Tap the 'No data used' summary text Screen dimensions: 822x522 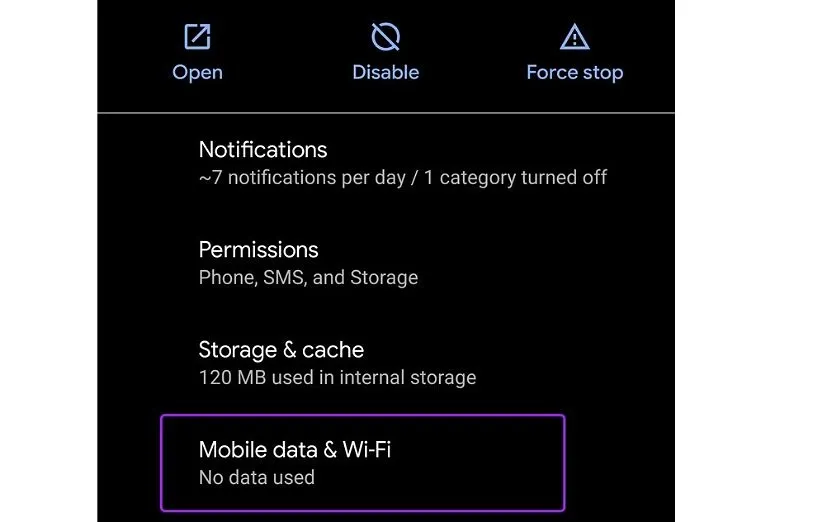click(x=256, y=477)
